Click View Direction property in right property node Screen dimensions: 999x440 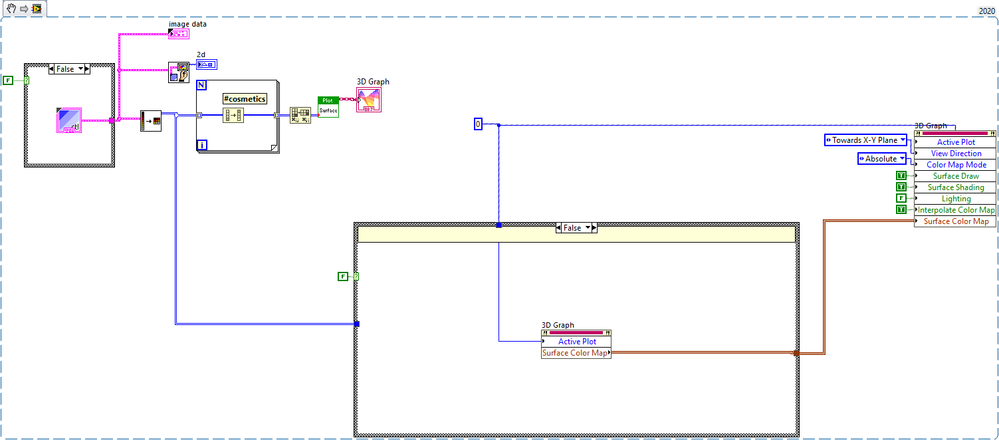(x=956, y=153)
